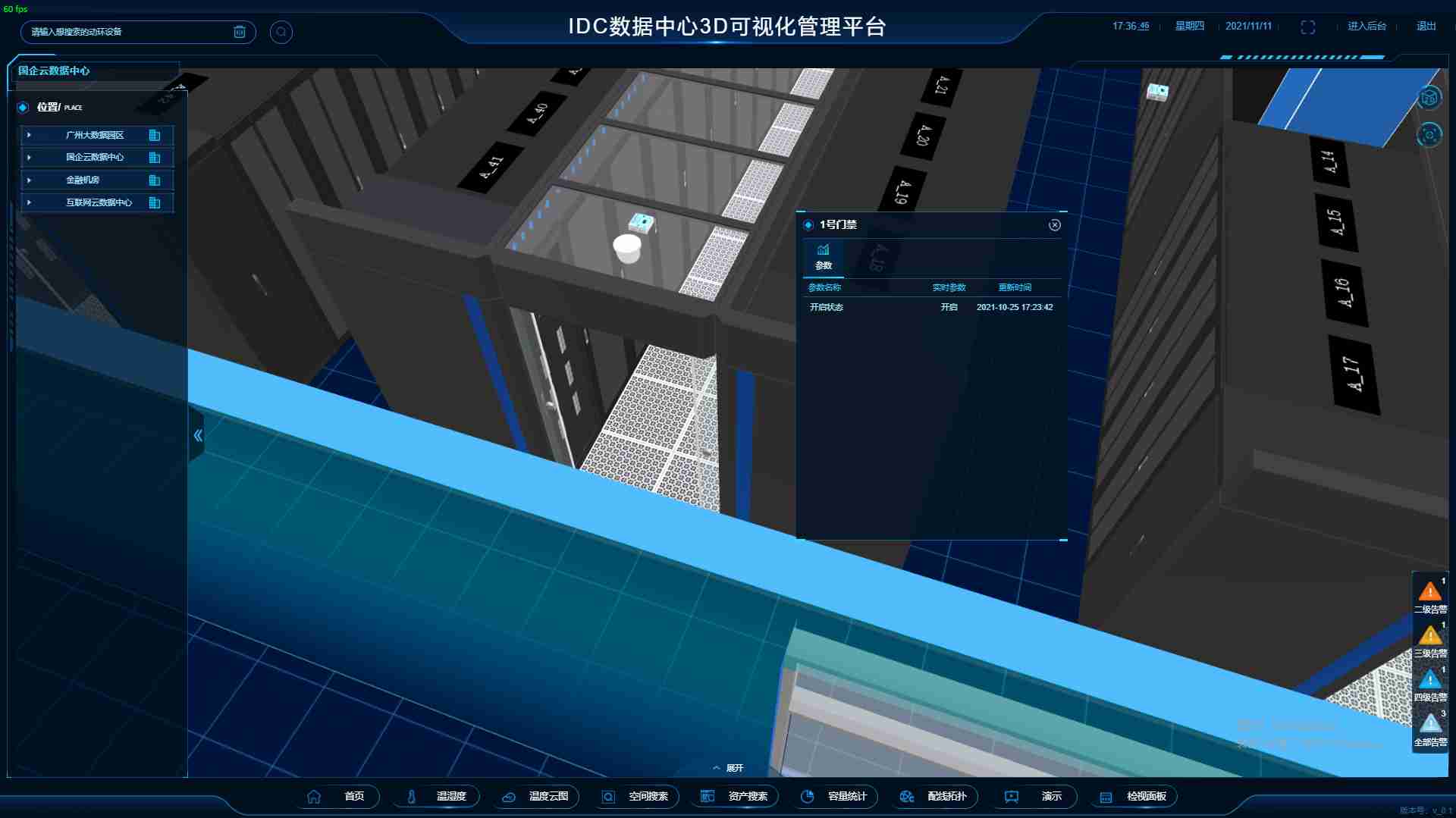This screenshot has height=818, width=1456.
Task: Click the A_19 rack label
Action: (902, 192)
